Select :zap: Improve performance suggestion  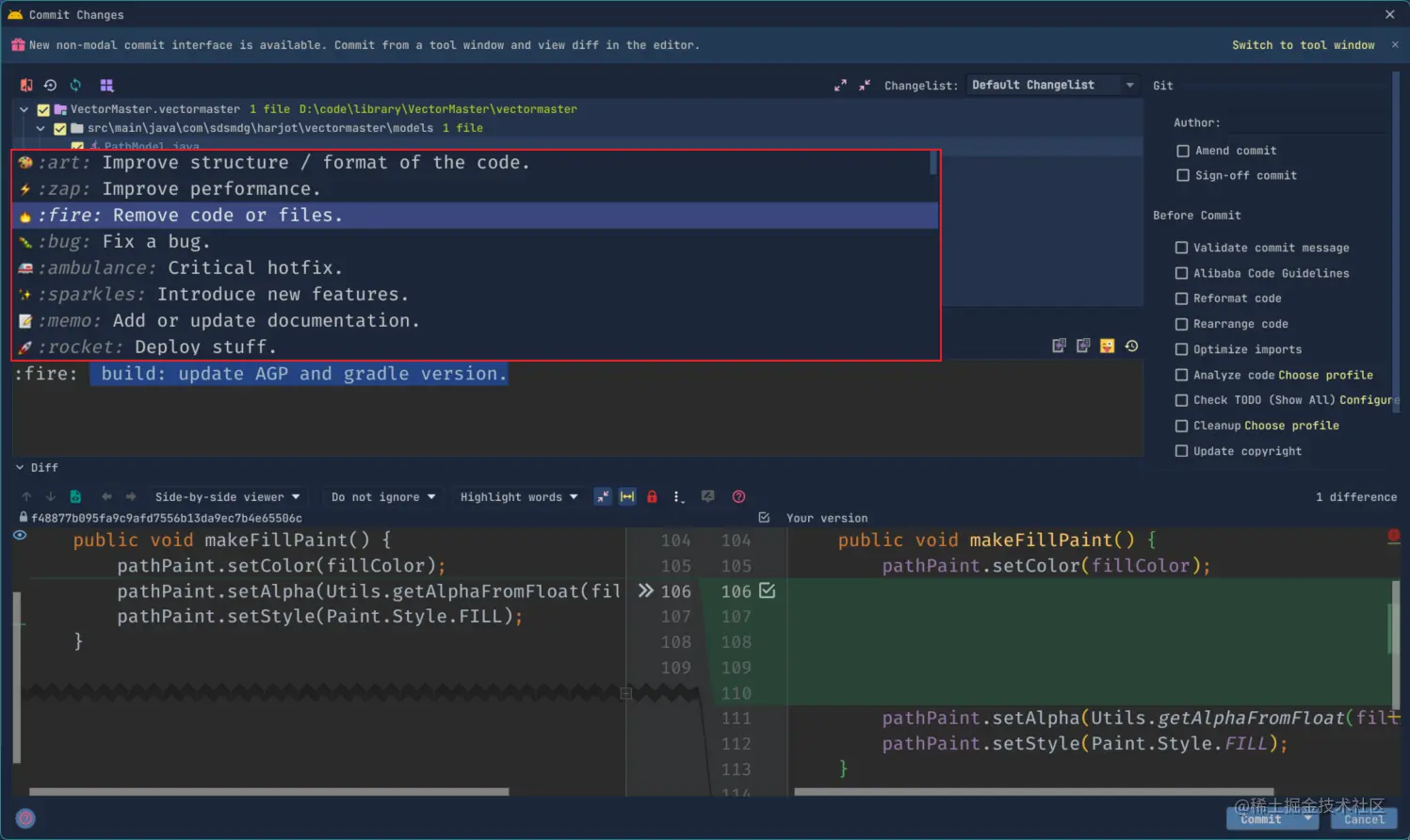point(475,189)
